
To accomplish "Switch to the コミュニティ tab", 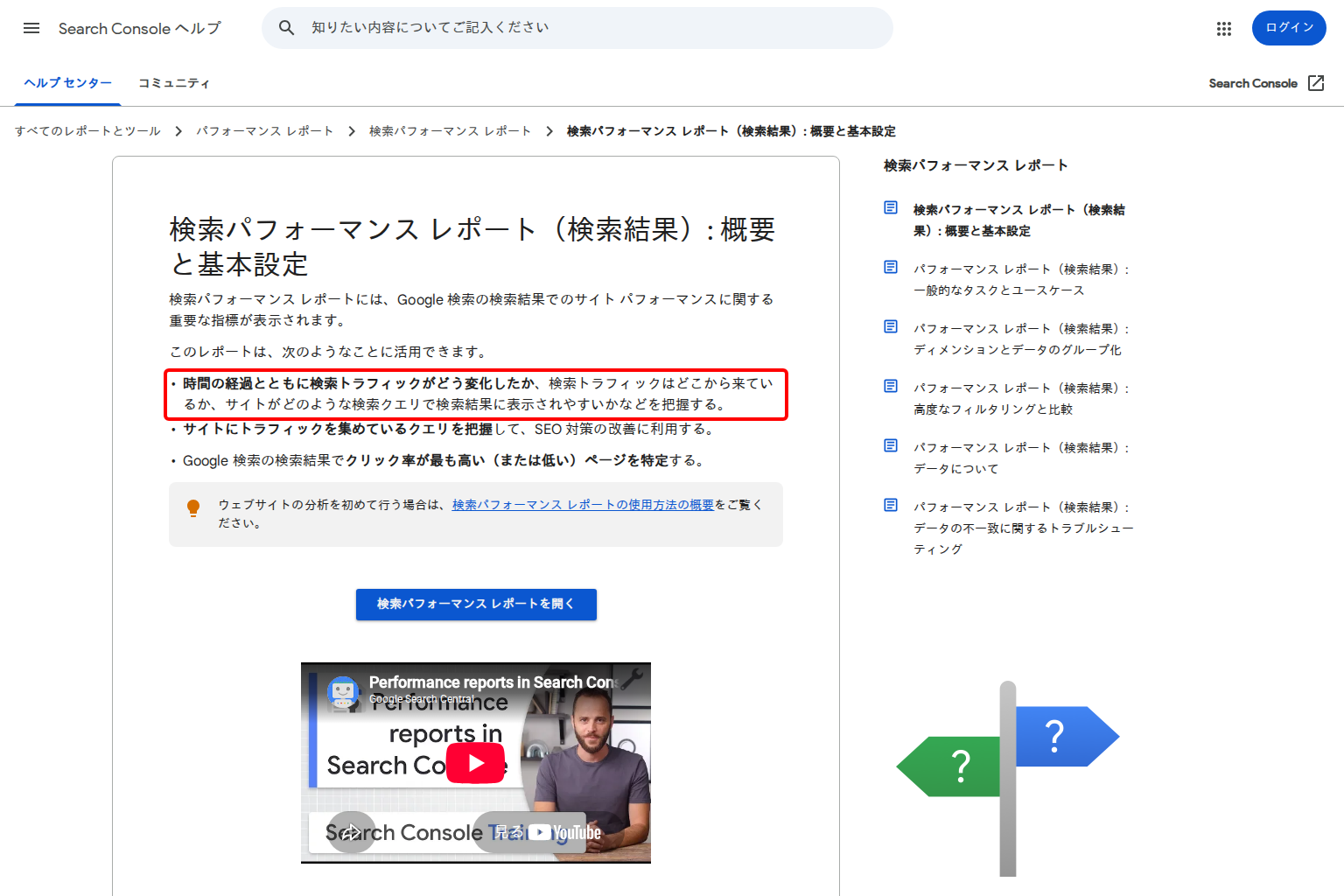I will coord(174,83).
